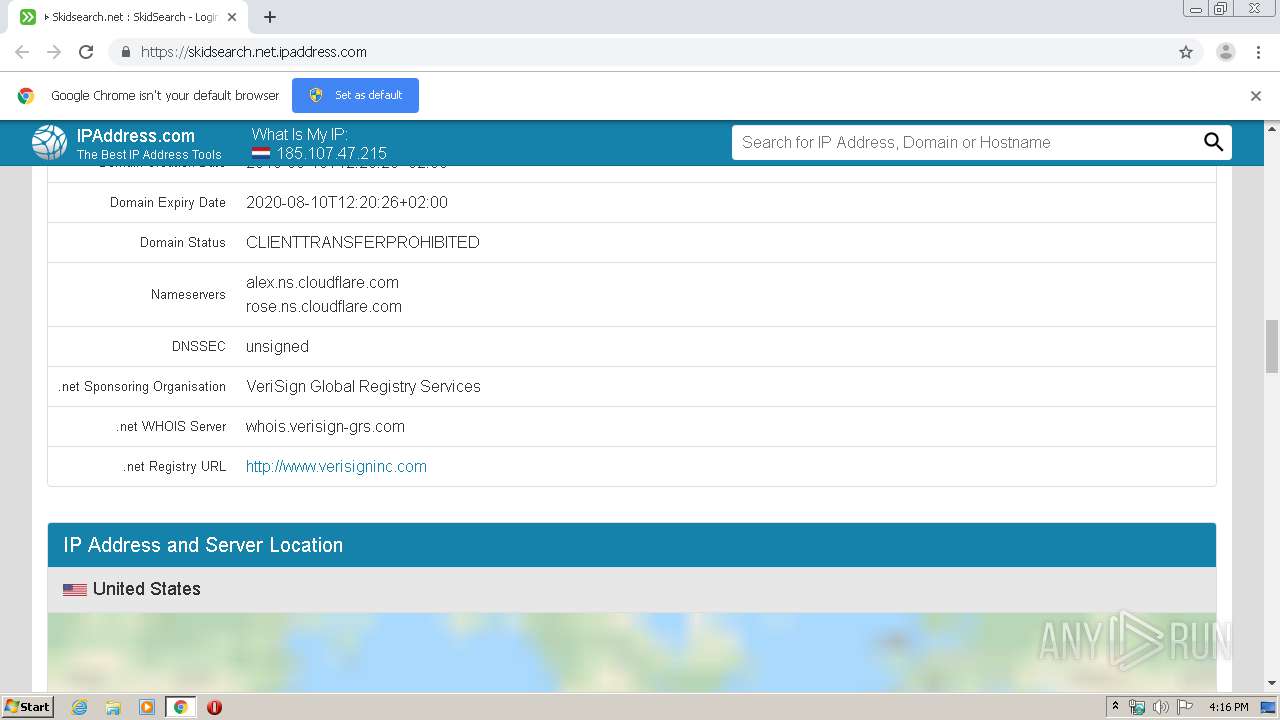
Task: Click the server location map
Action: [631, 651]
